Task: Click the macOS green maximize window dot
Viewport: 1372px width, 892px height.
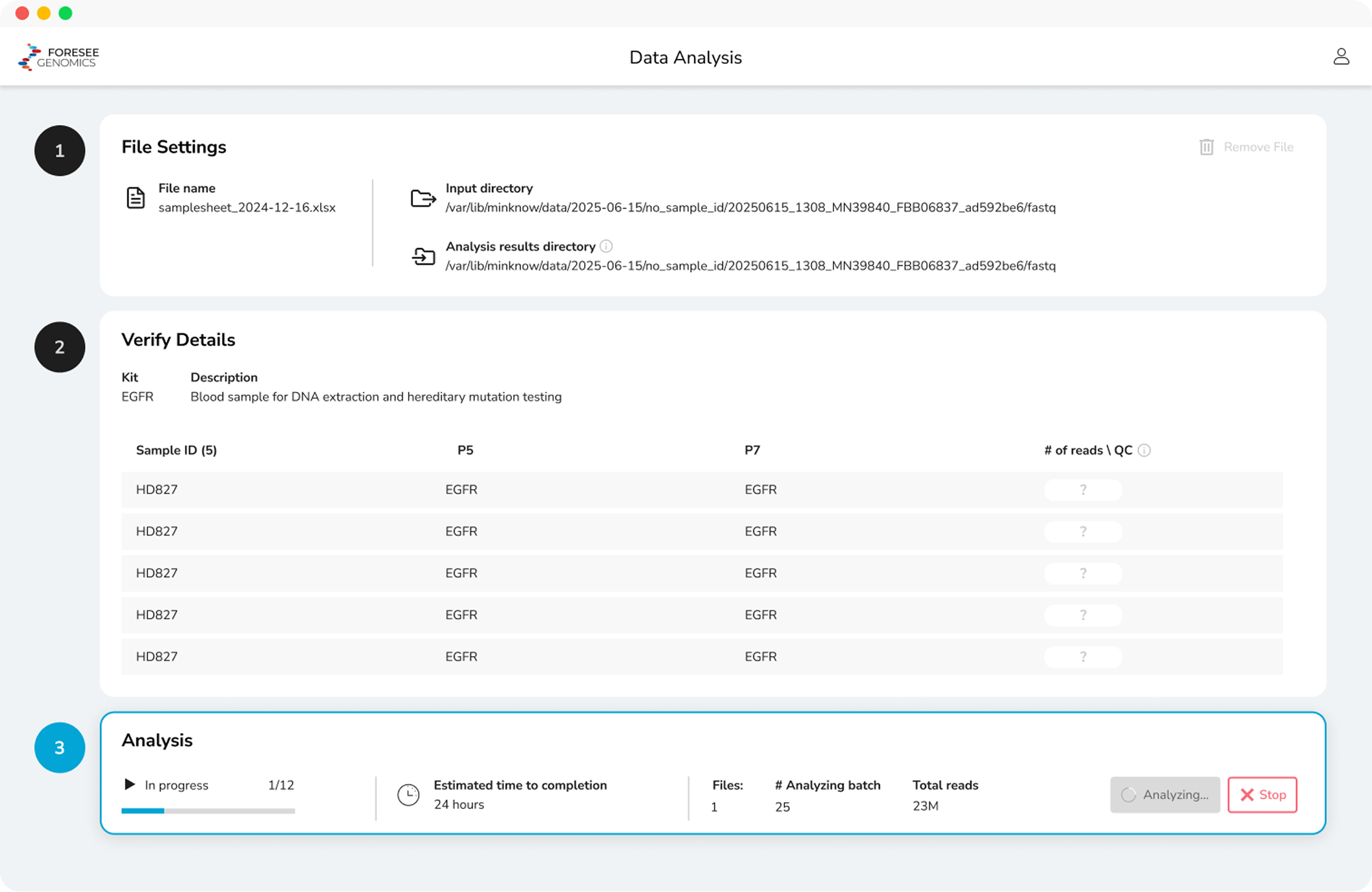Action: click(66, 13)
